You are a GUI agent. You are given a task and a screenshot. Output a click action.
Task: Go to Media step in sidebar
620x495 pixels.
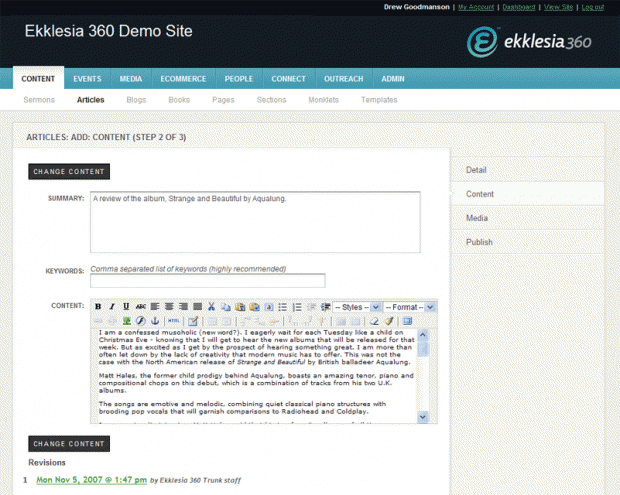click(528, 218)
